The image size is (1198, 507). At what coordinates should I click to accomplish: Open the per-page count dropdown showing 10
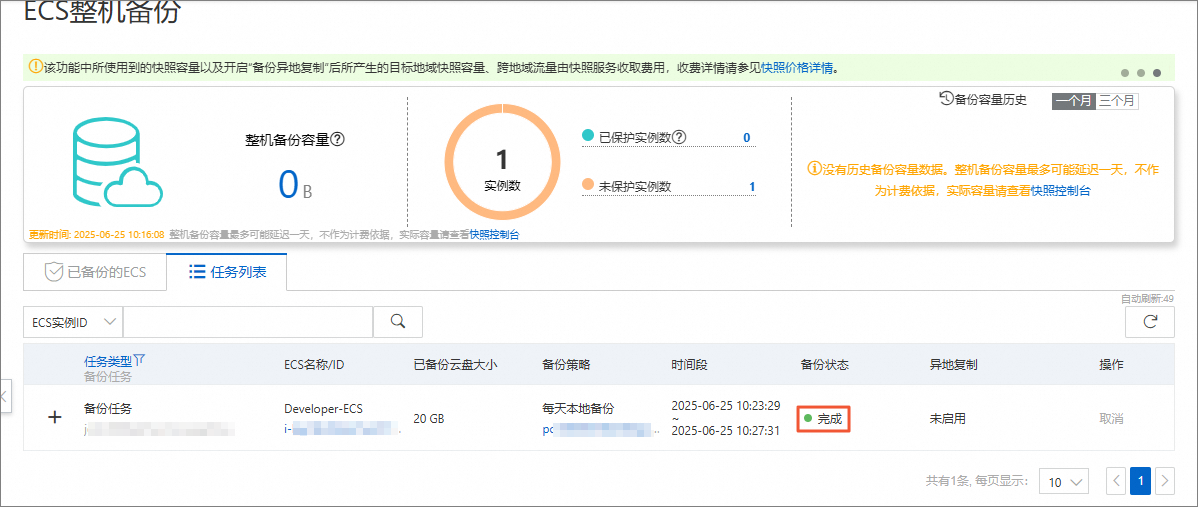1064,482
